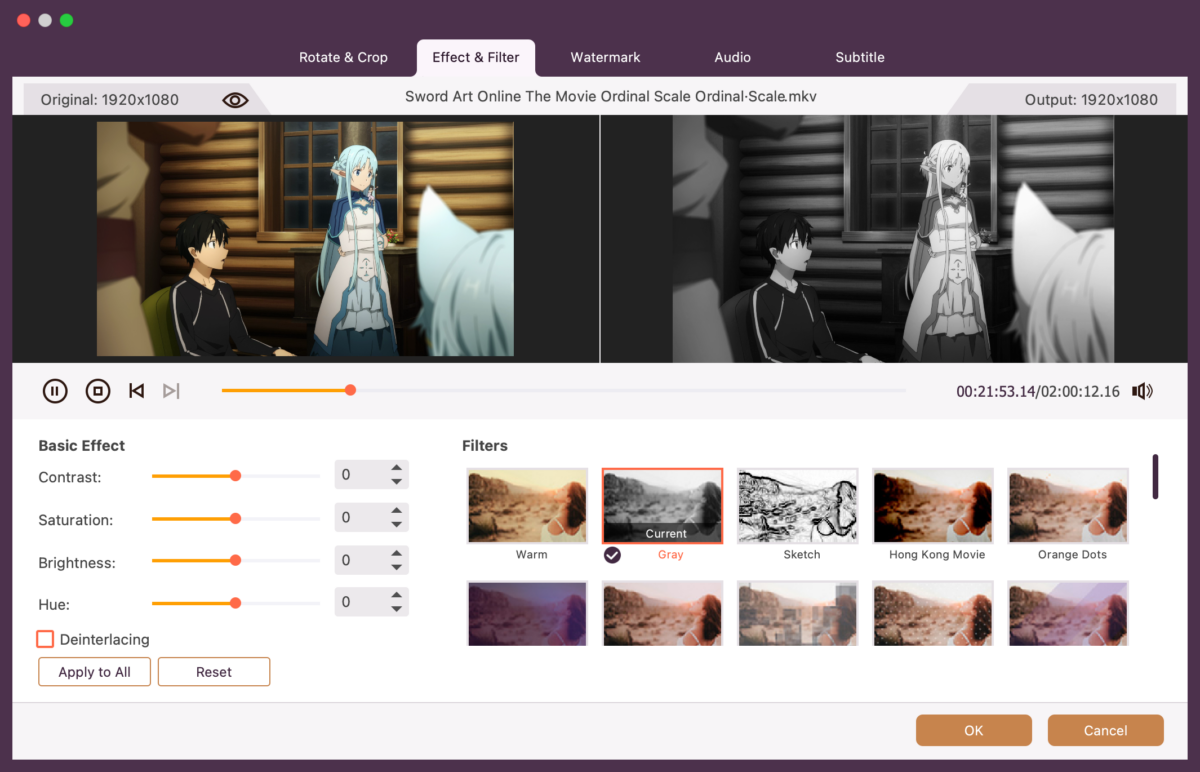Viewport: 1200px width, 772px height.
Task: Go to the Audio tab
Action: coord(732,57)
